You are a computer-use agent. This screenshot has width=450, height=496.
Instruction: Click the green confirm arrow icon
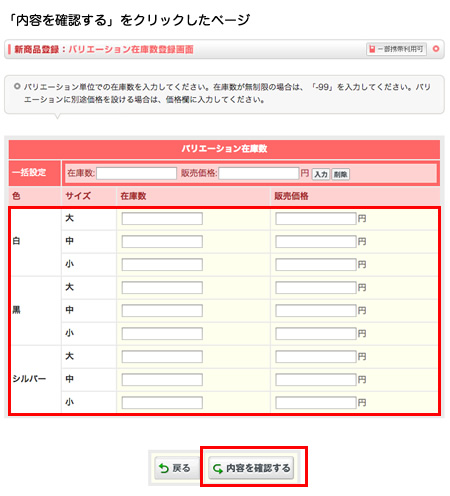click(218, 468)
